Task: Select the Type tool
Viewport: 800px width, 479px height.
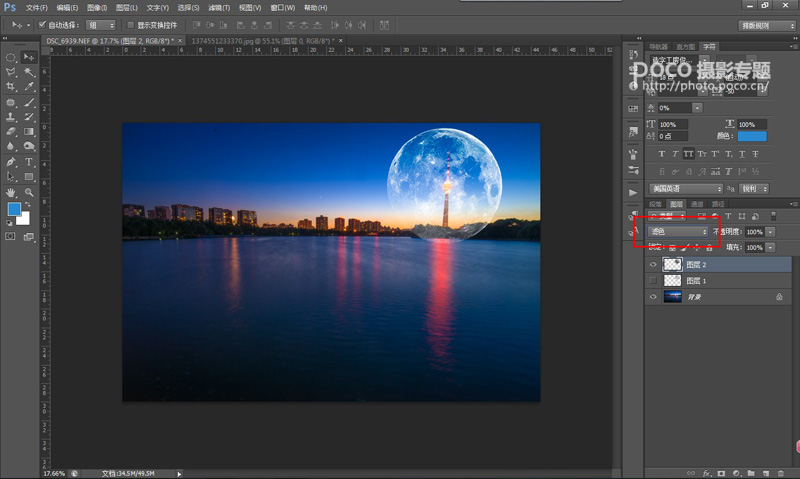Action: coord(29,162)
